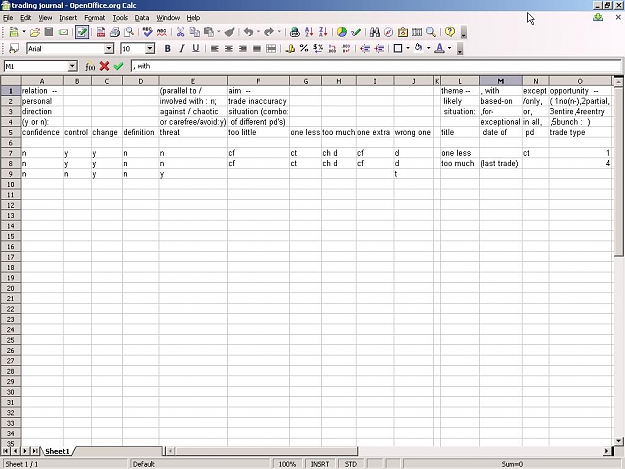Open the File menu

tap(8, 18)
